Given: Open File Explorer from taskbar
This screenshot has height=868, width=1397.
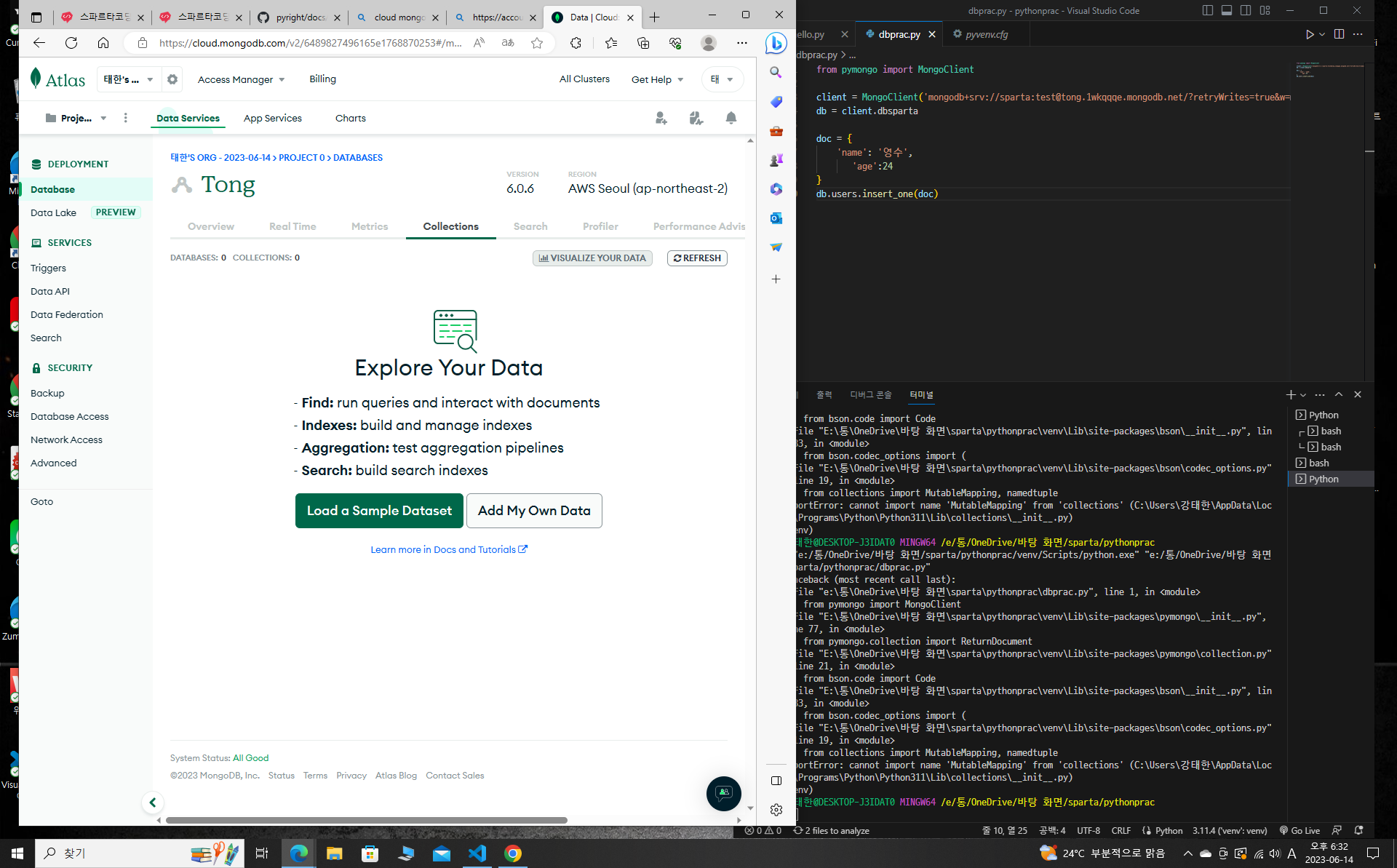Looking at the screenshot, I should click(x=334, y=853).
